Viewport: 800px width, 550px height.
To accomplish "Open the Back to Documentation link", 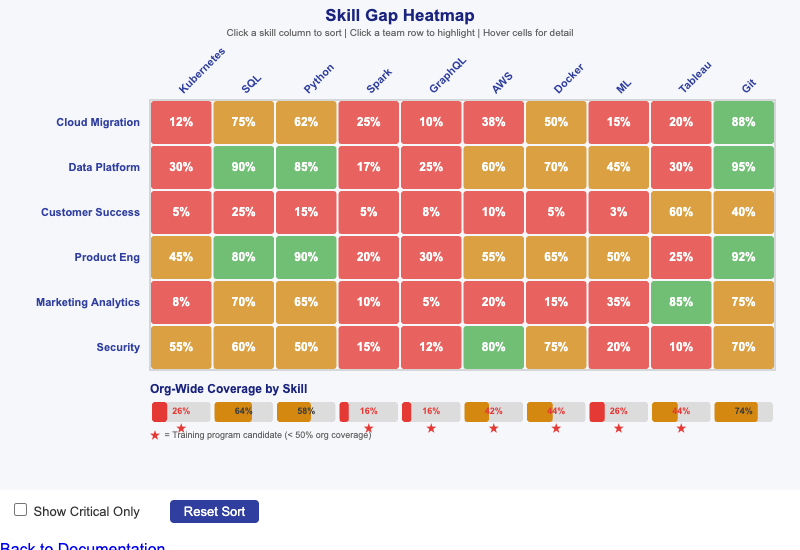I will (82, 547).
